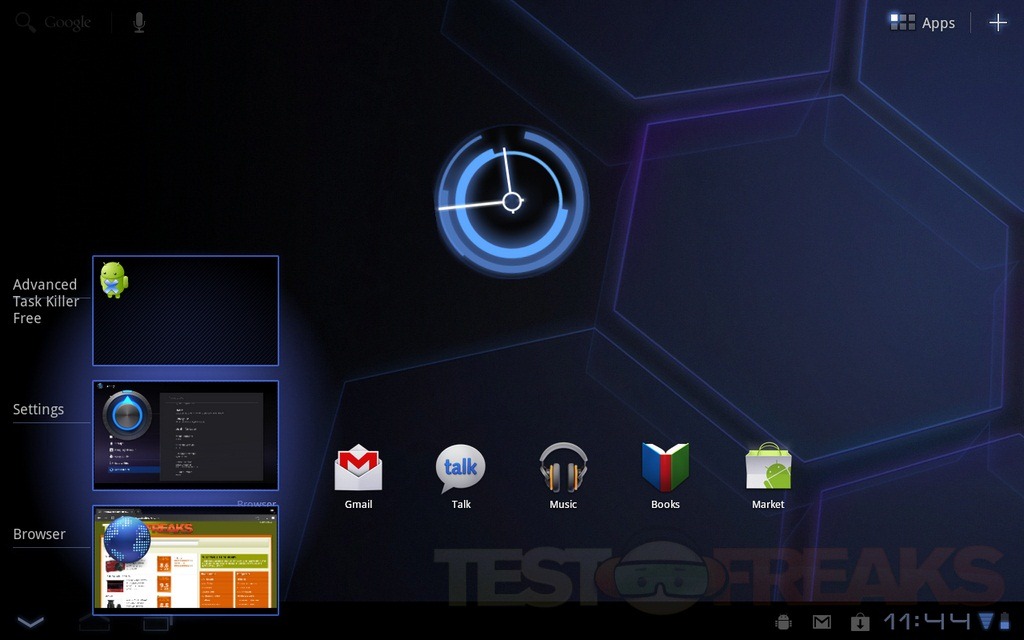Open the Gmail app
The width and height of the screenshot is (1024, 640).
point(358,468)
